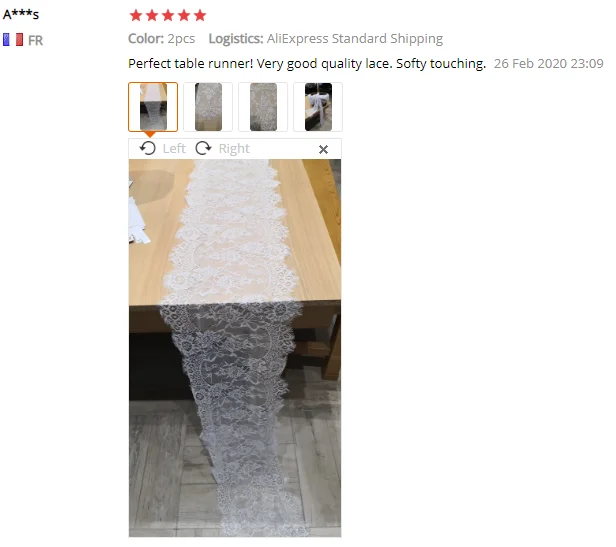Click the French flag icon
616x547 pixels.
[13, 40]
